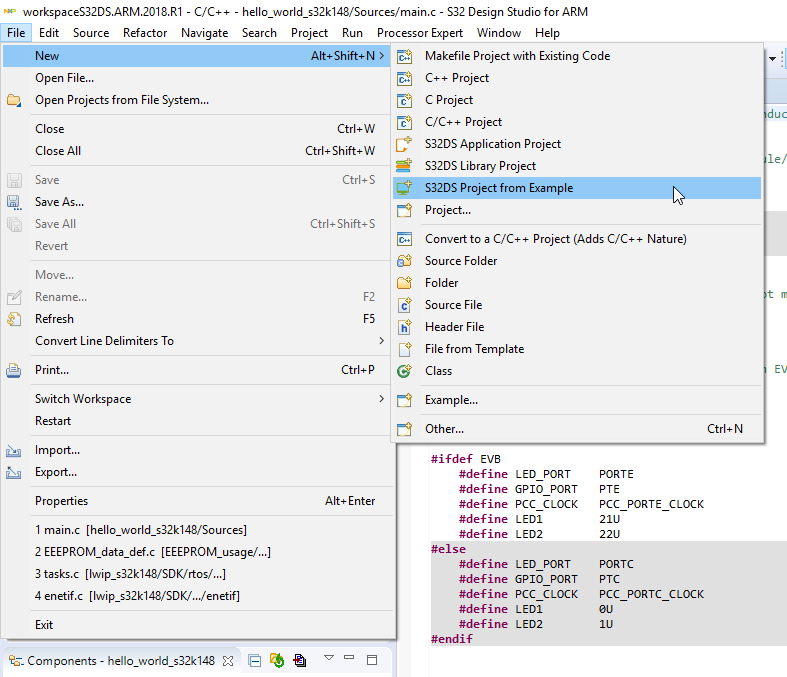The image size is (787, 677).
Task: Open the Source menu
Action: 91,33
